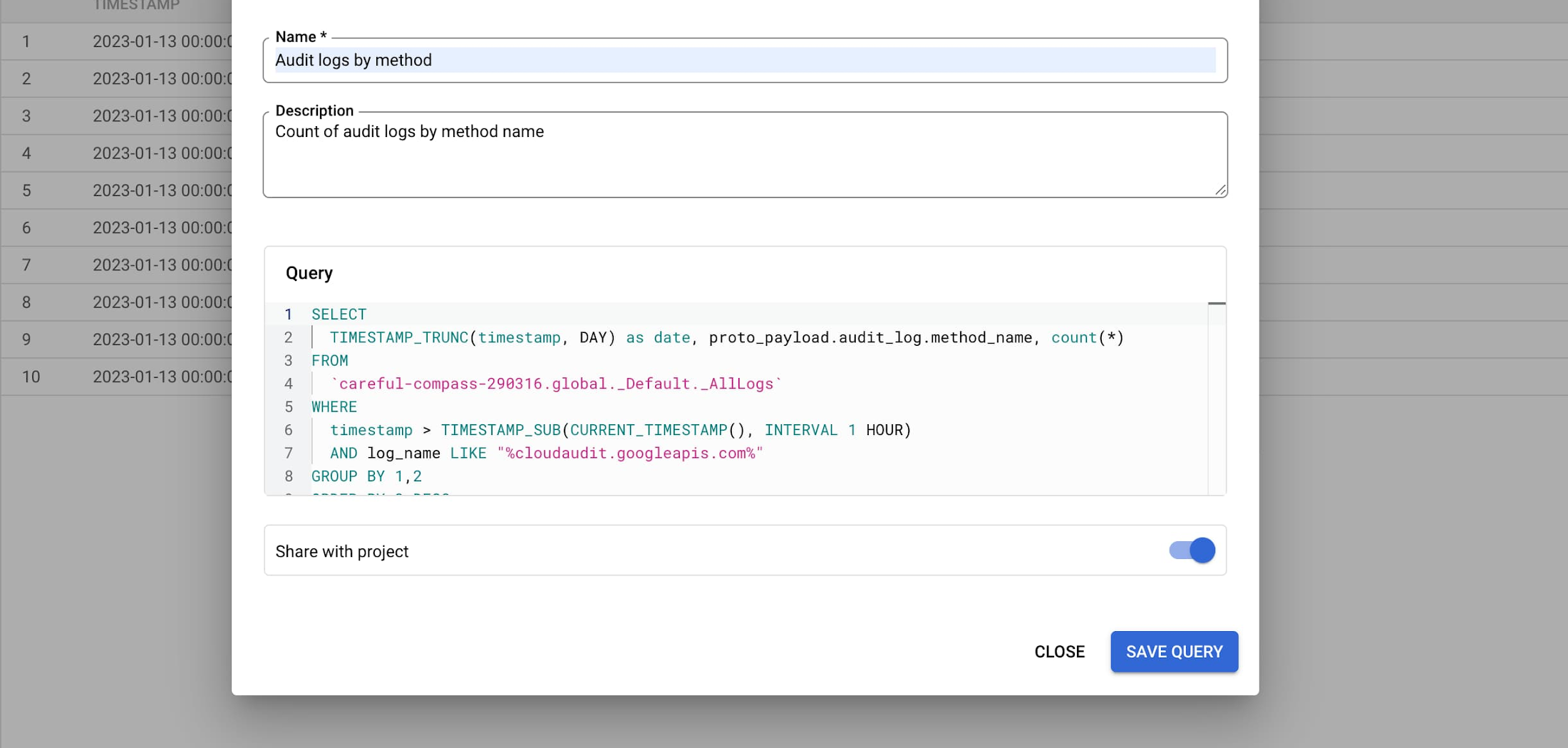Image resolution: width=1568 pixels, height=748 pixels.
Task: Click the query editor scrollbar thumb
Action: pos(1217,304)
